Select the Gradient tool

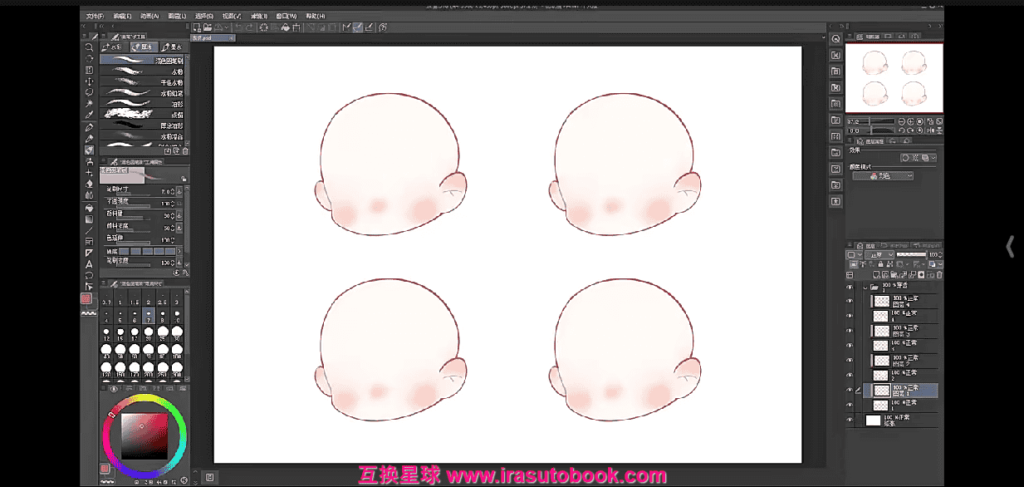click(89, 219)
